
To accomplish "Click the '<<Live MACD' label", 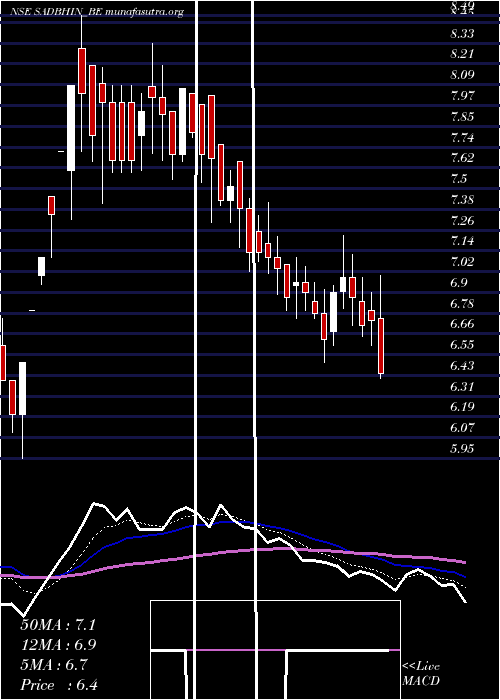I will click(421, 674).
